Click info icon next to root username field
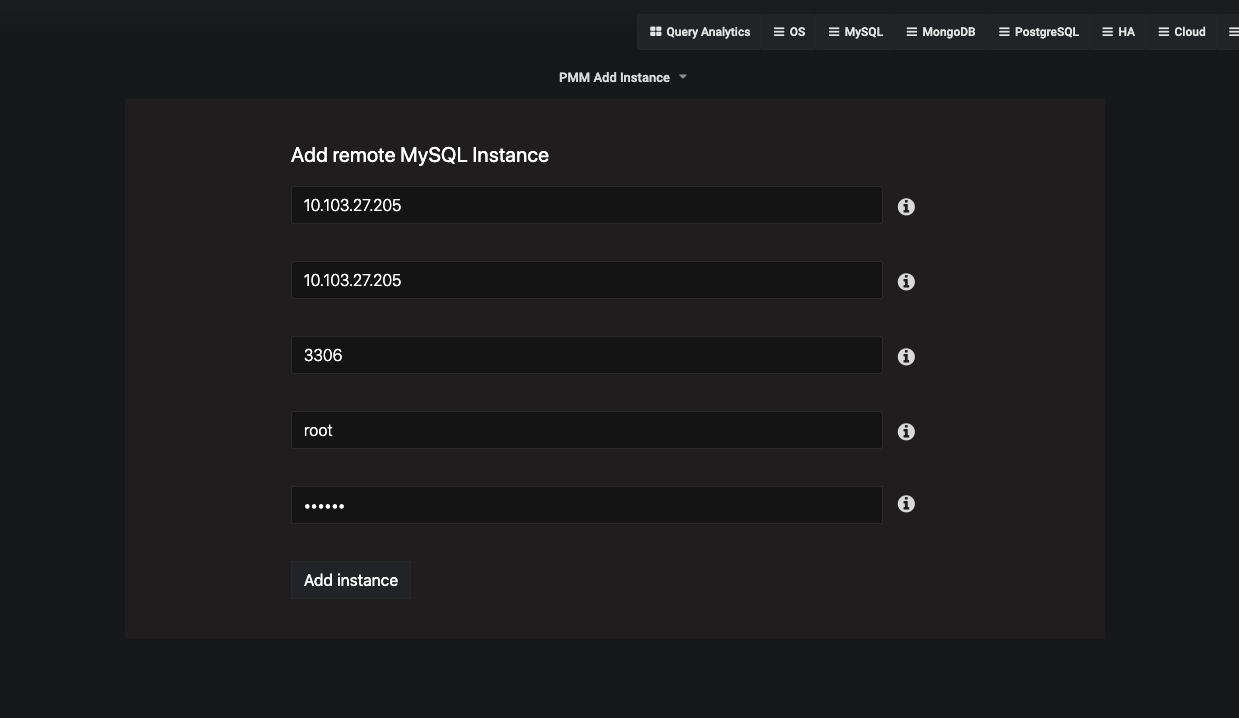 coord(906,432)
